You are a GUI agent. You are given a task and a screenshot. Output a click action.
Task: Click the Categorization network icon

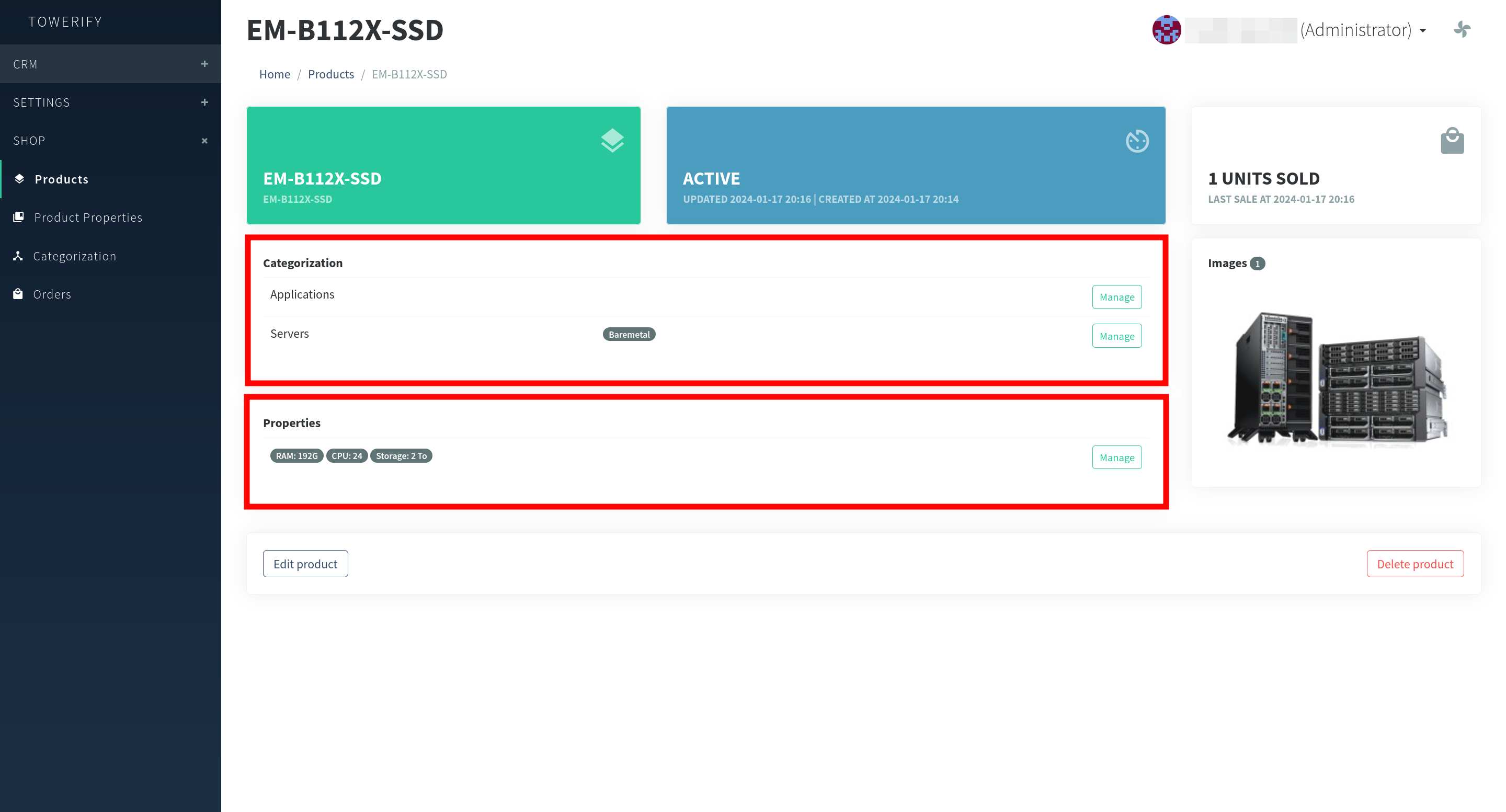[18, 256]
